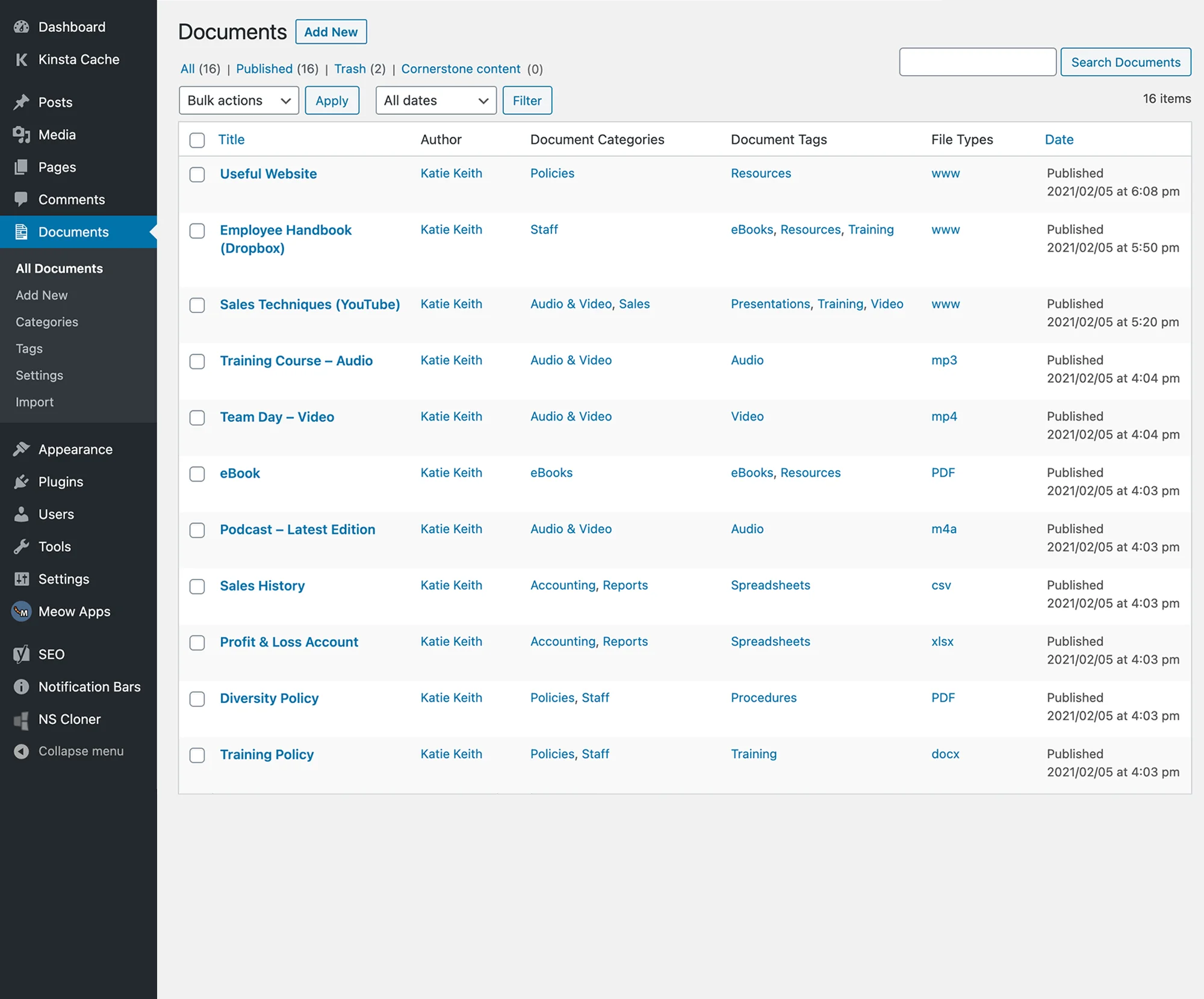Open Meow Apps via its sidebar icon

22,611
